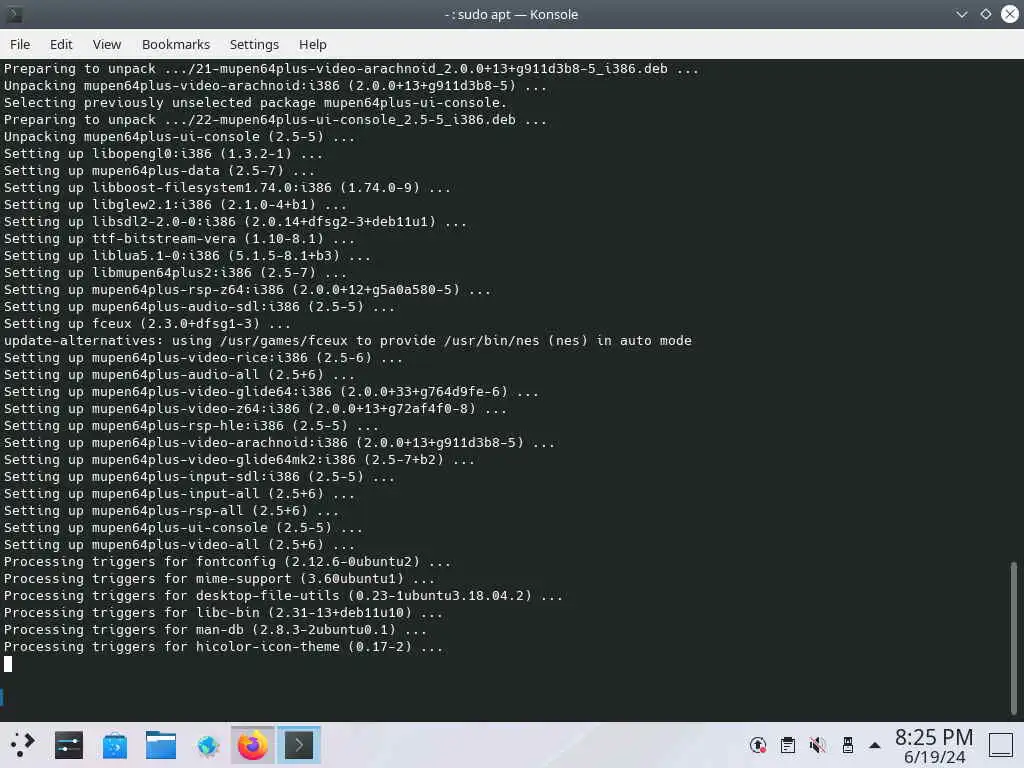Launch Discover software center from taskbar
This screenshot has width=1024, height=768.
coord(114,744)
